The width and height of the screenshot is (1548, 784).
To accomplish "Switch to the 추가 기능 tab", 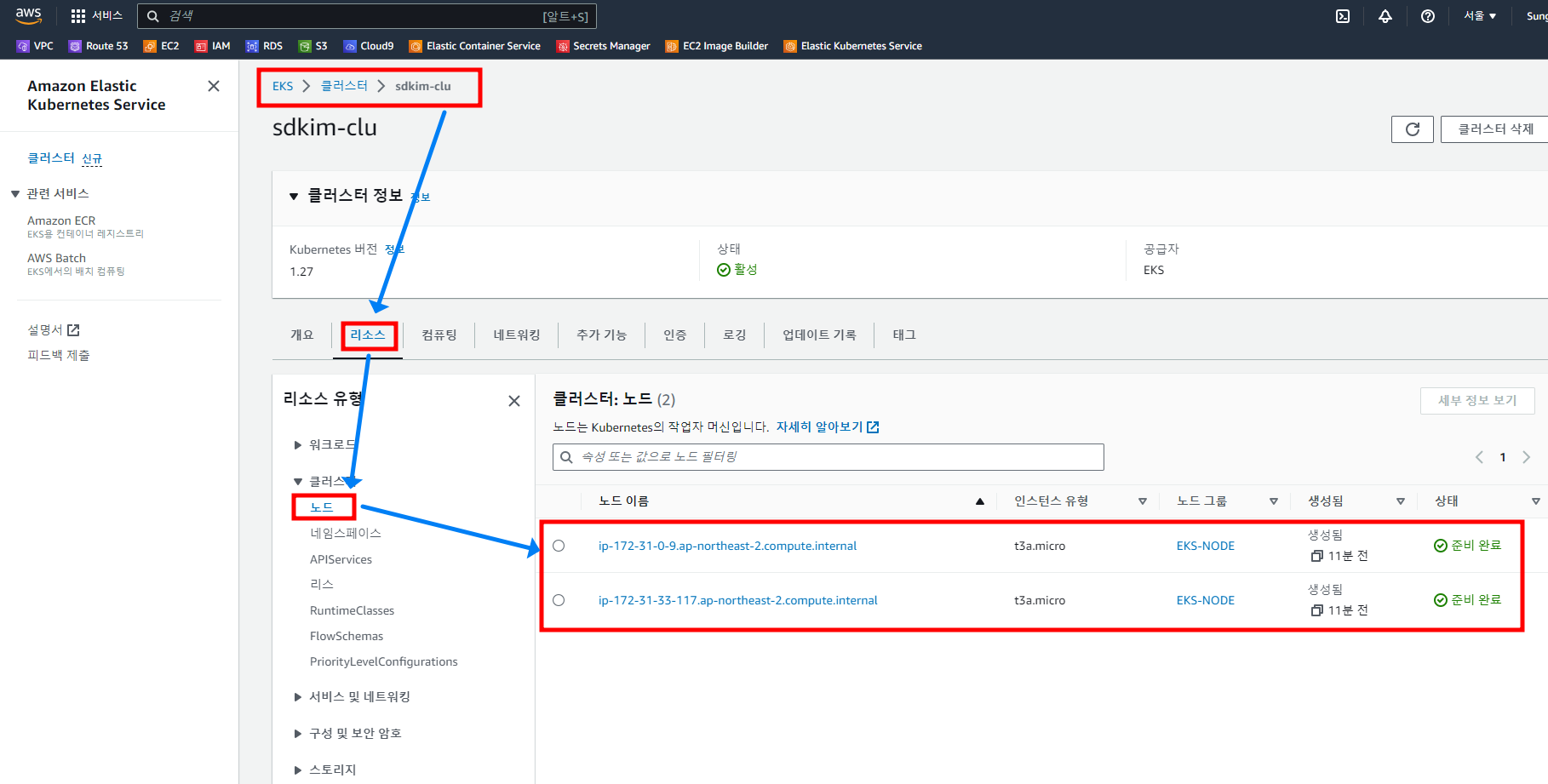I will [x=601, y=335].
